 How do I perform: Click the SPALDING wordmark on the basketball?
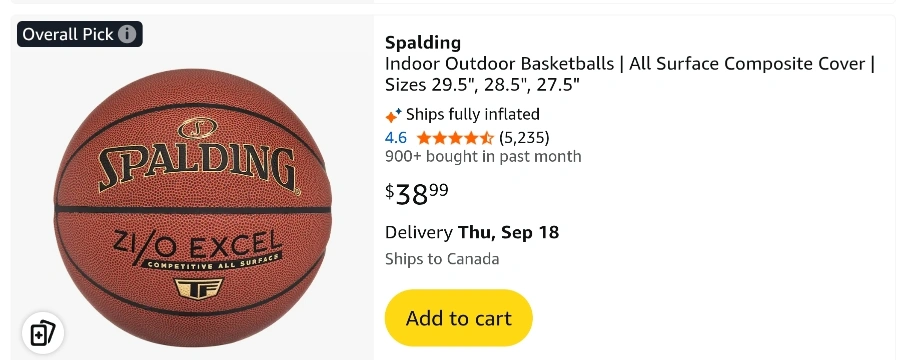(x=197, y=168)
